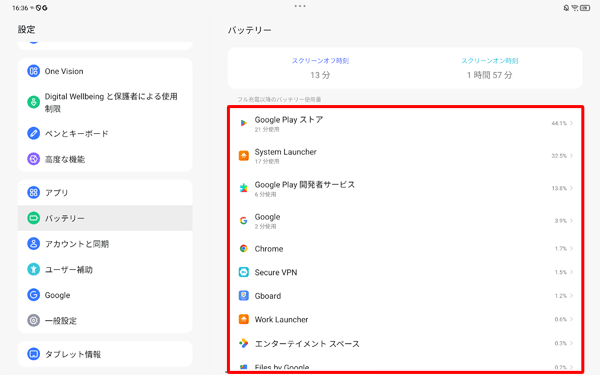Image resolution: width=600 pixels, height=375 pixels.
Task: Tap the Secure VPN label
Action: (276, 272)
